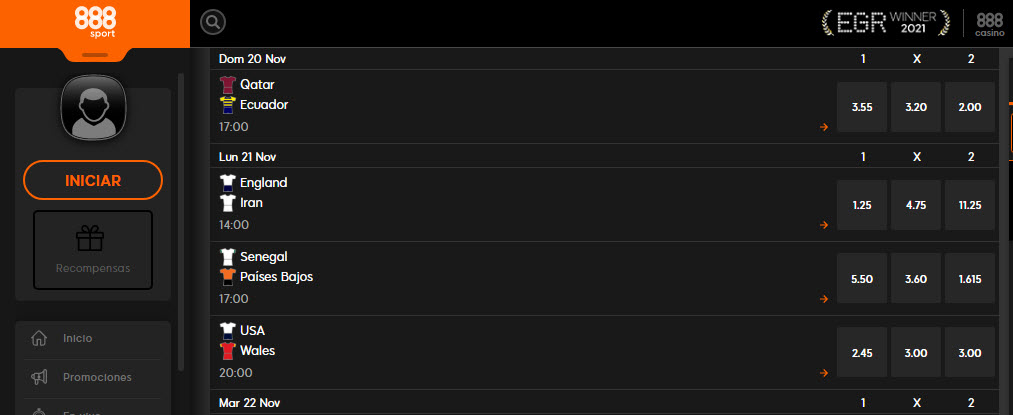Image resolution: width=1013 pixels, height=415 pixels.
Task: Click the Promociones megaphone icon
Action: point(40,377)
